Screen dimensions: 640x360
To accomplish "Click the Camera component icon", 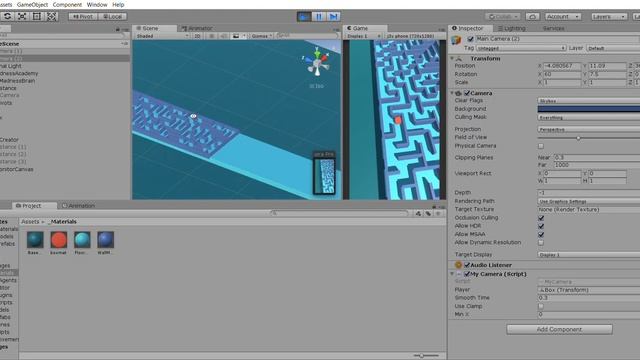I will (458, 93).
